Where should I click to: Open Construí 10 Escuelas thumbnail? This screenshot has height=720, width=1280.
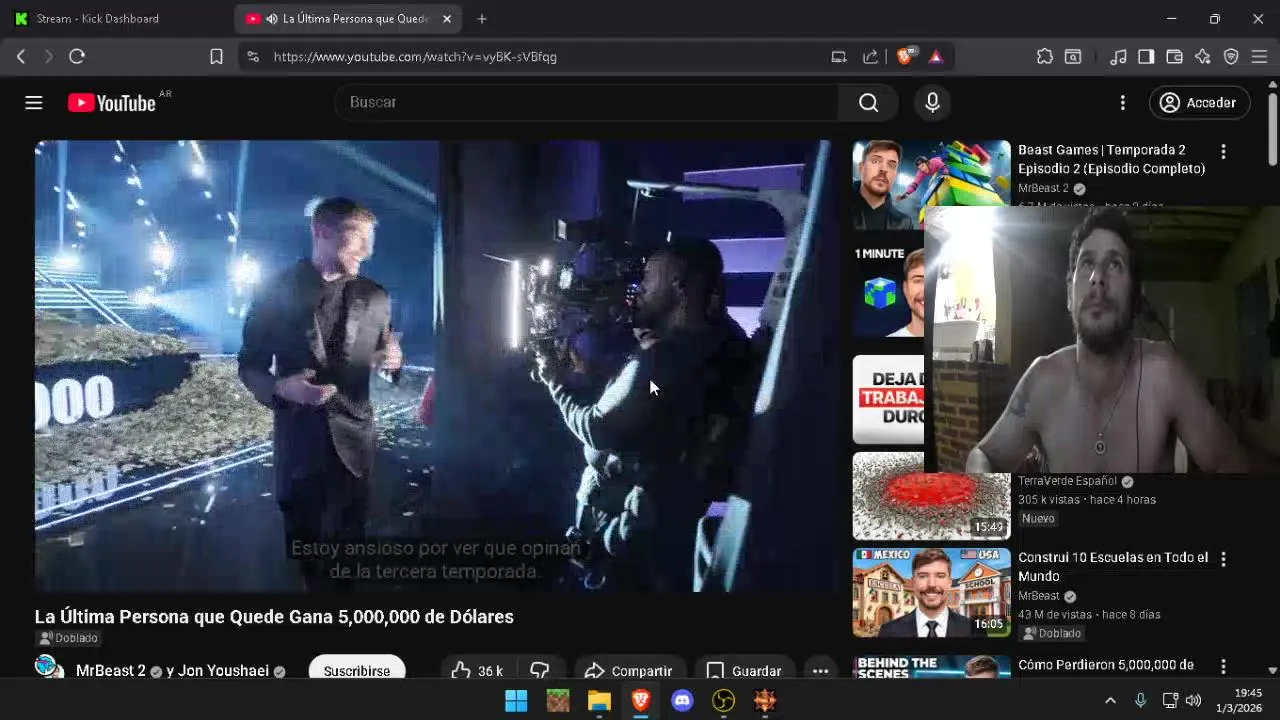click(931, 593)
